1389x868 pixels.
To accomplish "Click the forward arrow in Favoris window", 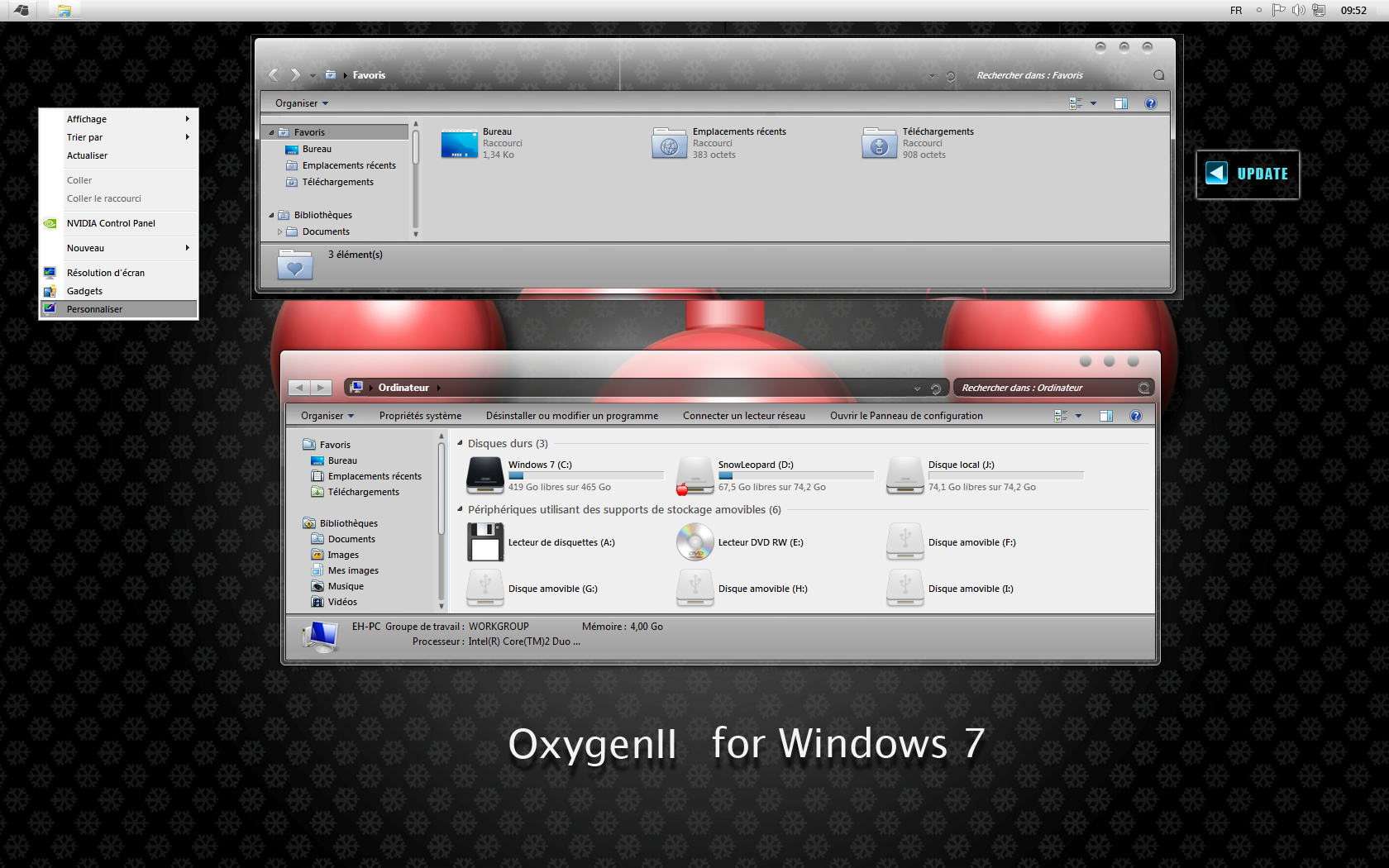I will pyautogui.click(x=295, y=75).
